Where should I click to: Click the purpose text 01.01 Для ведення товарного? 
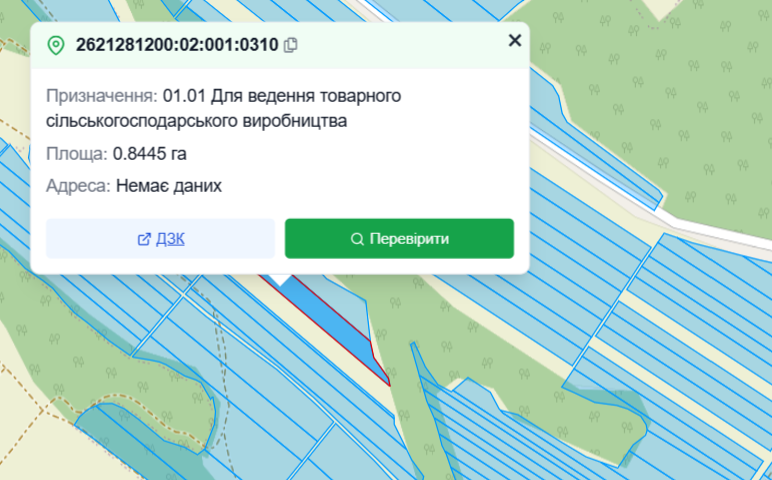click(x=282, y=96)
